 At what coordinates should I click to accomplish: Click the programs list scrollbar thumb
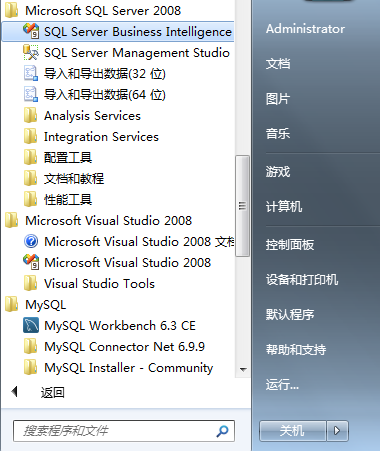242,206
